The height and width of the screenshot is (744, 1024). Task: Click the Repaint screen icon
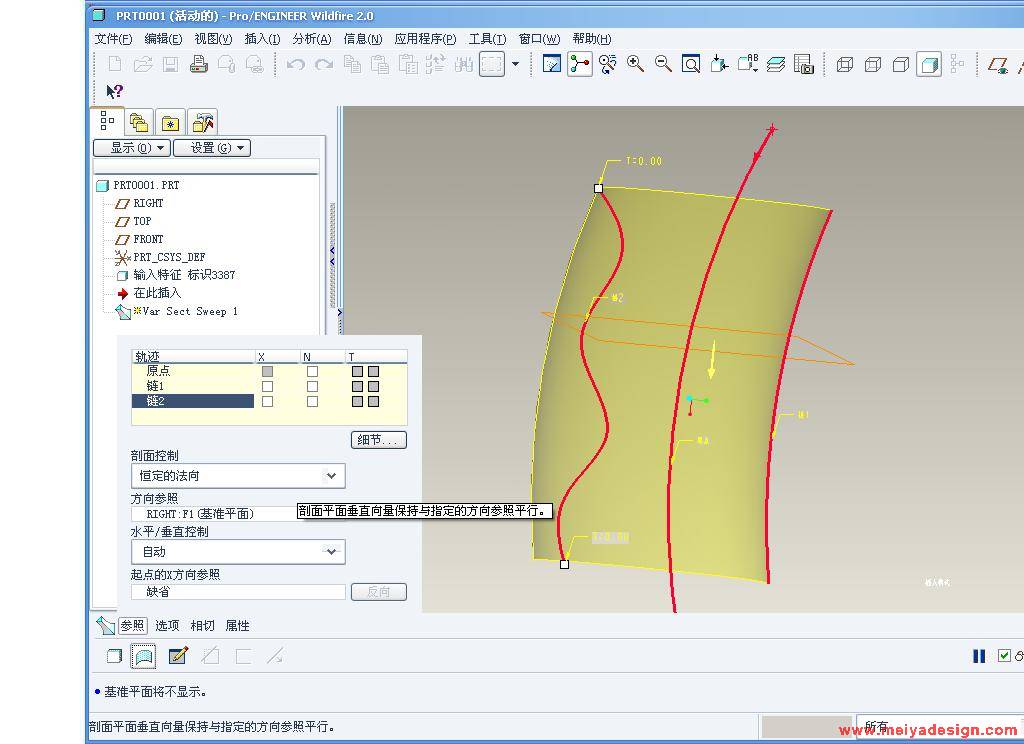pyautogui.click(x=552, y=64)
